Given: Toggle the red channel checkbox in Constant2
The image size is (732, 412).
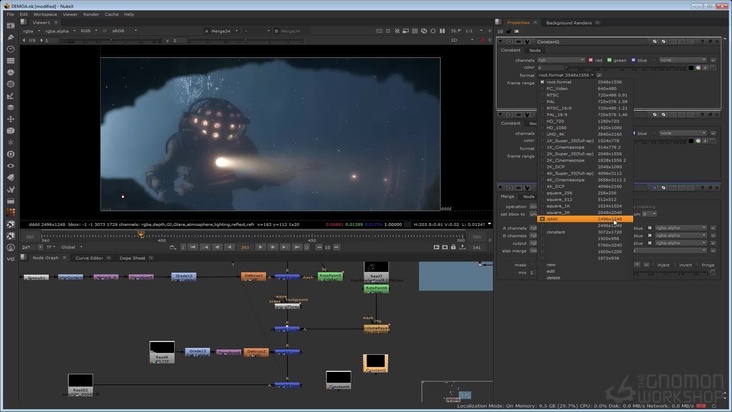Looking at the screenshot, I should pyautogui.click(x=591, y=60).
